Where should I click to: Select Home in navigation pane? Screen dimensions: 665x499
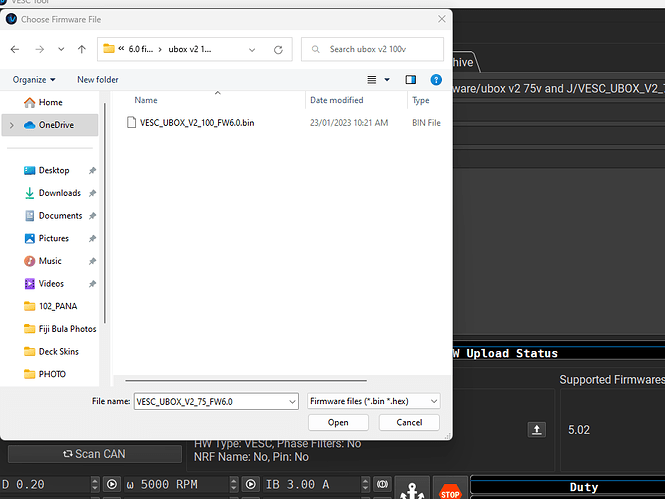point(50,102)
